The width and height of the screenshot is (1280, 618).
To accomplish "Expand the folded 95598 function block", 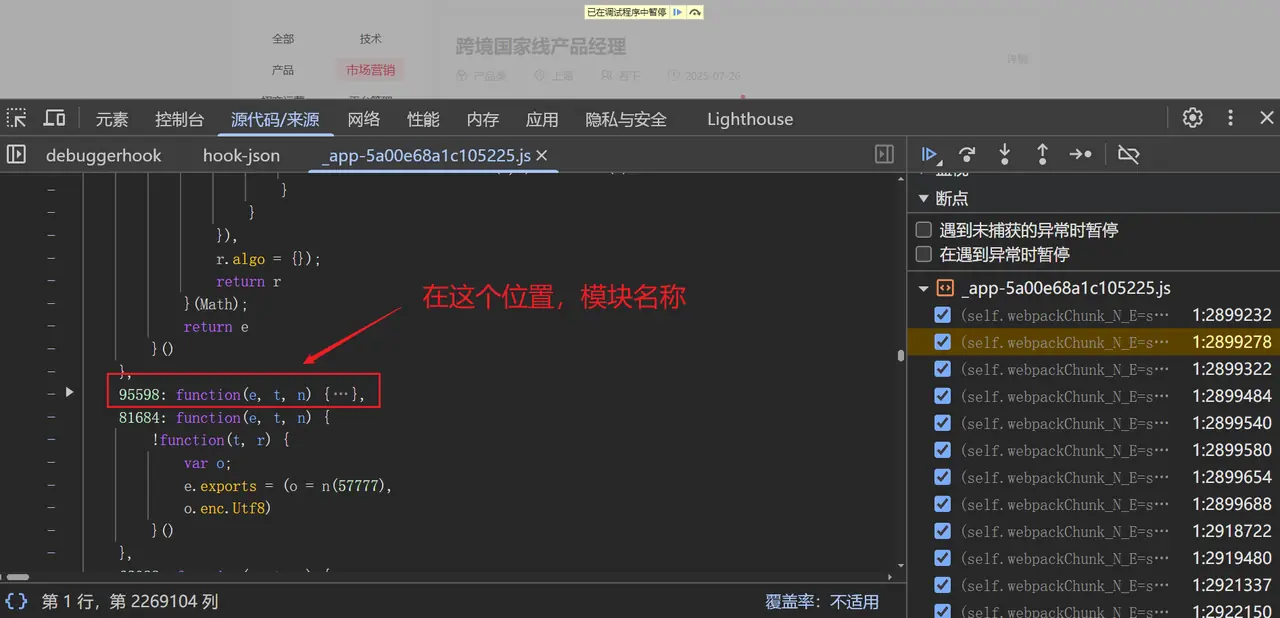I will [69, 393].
